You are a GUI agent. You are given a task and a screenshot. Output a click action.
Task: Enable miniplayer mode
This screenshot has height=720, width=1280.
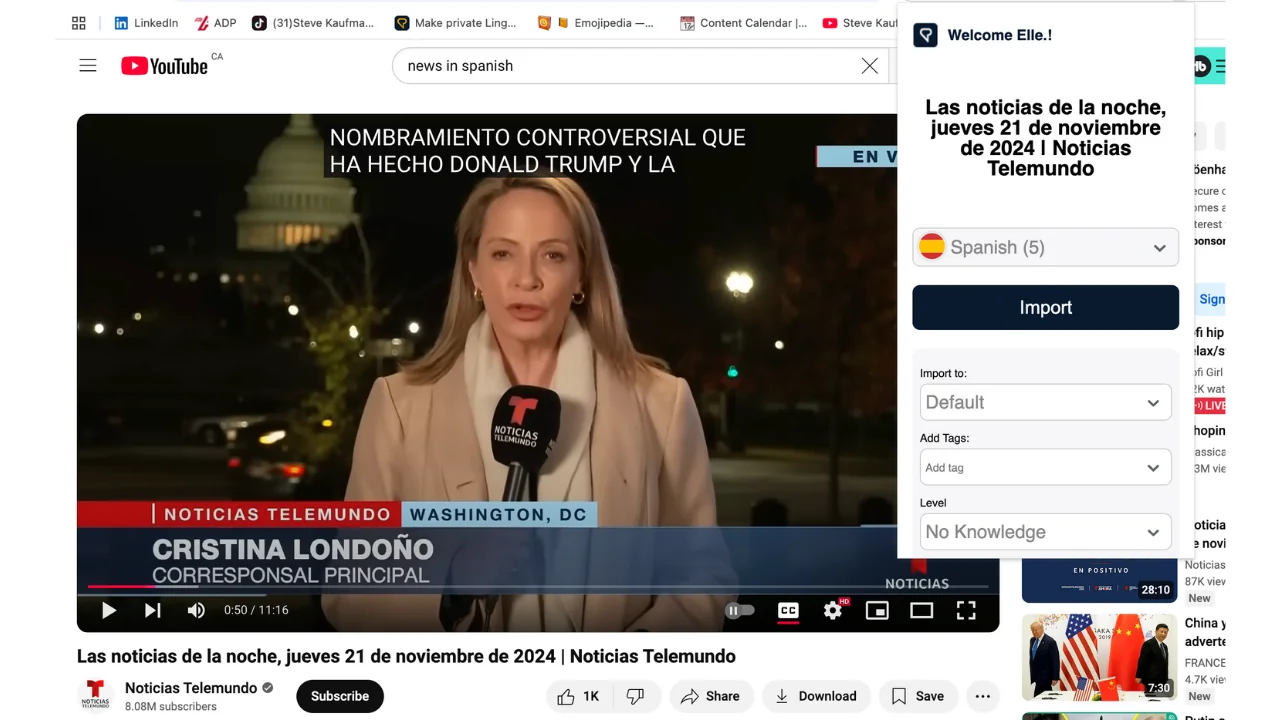[x=877, y=610]
